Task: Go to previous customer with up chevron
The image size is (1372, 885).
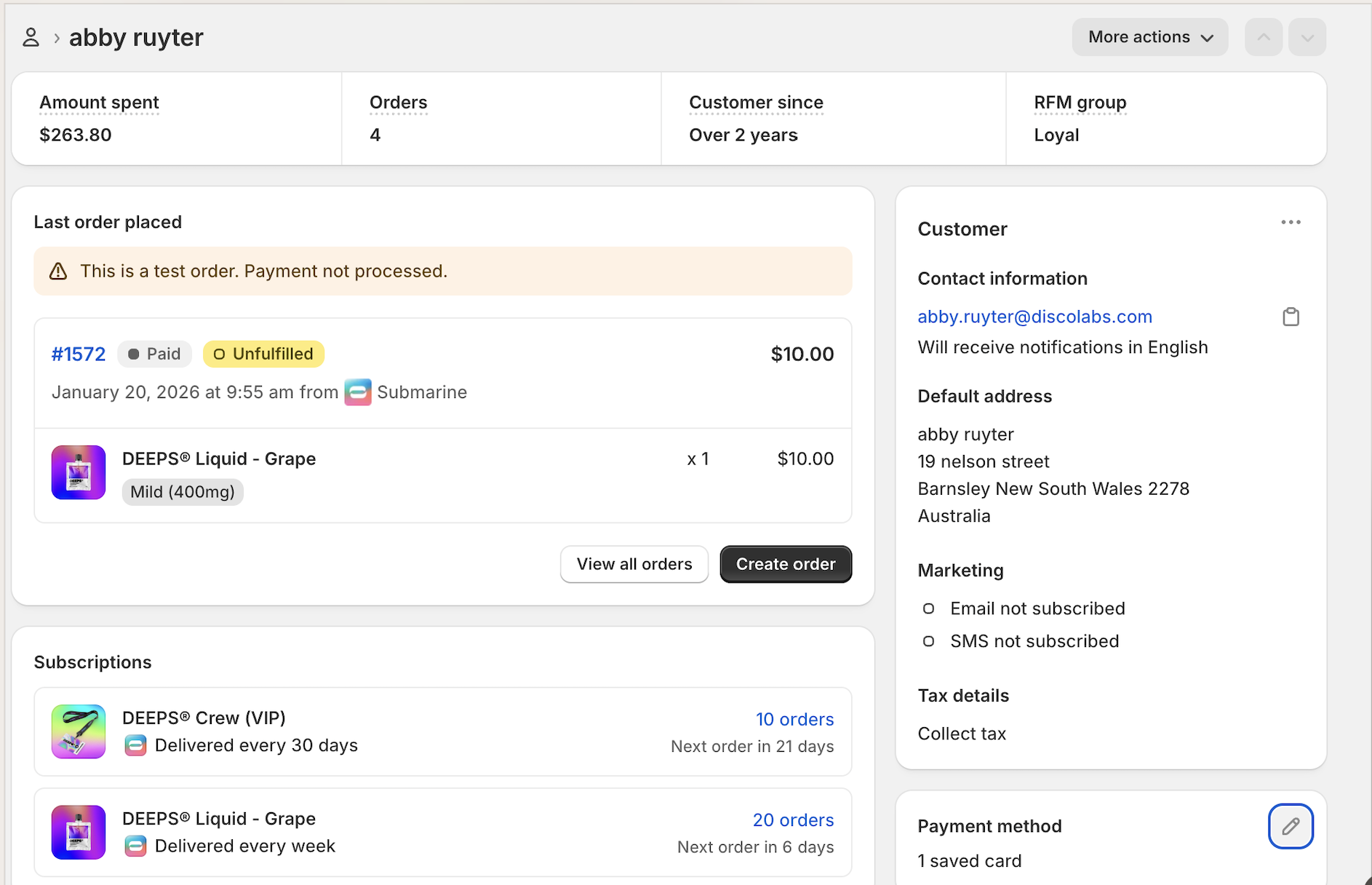Action: click(x=1264, y=37)
